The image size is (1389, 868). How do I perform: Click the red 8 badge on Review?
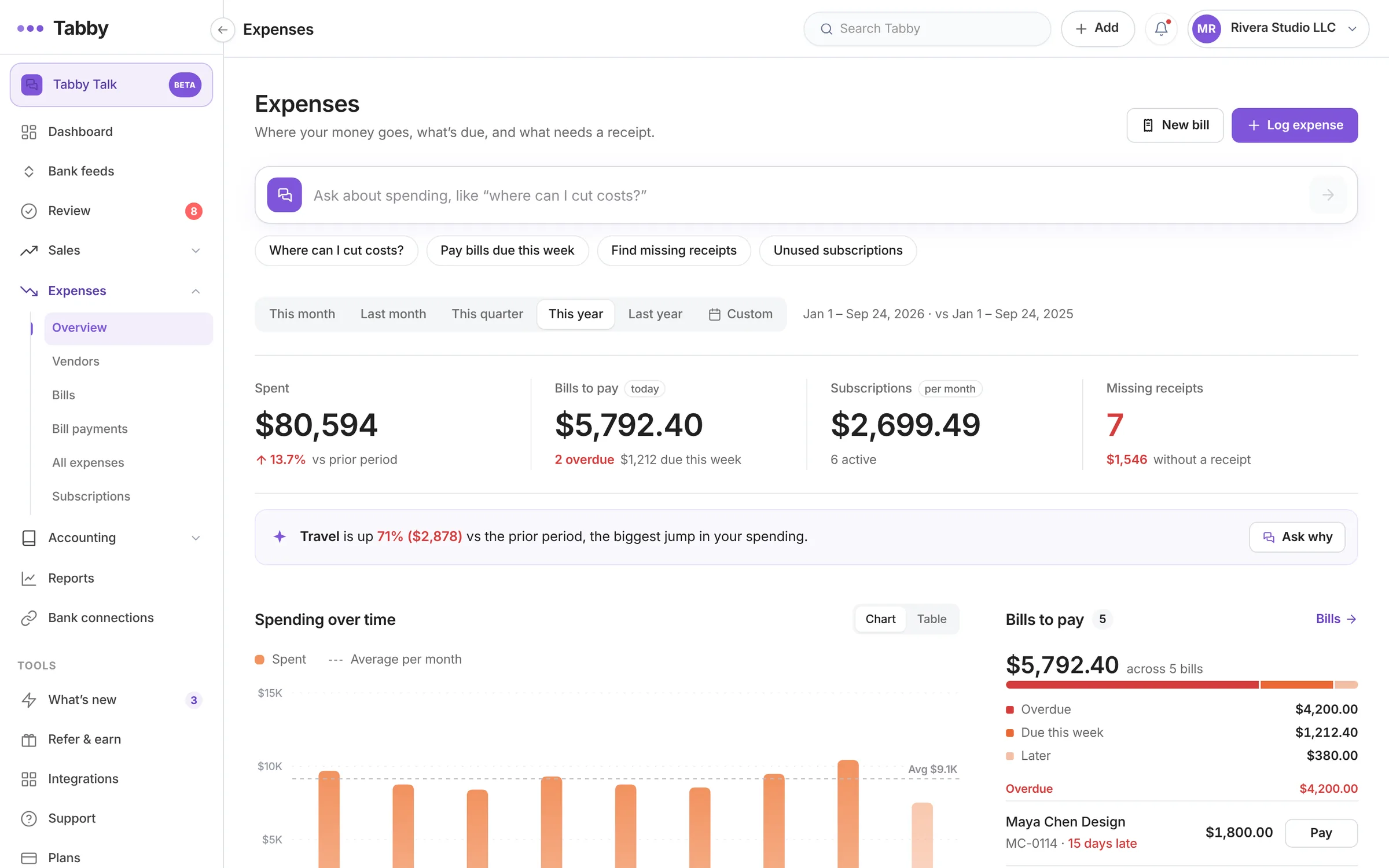(194, 211)
